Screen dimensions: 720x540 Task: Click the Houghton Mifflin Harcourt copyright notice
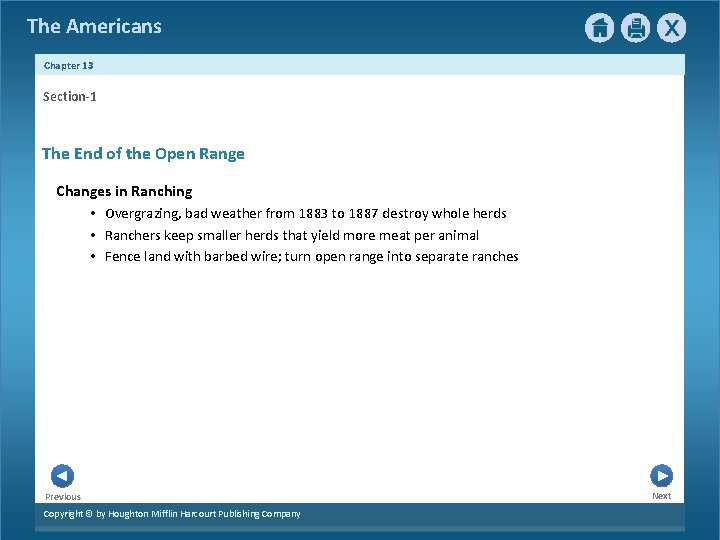tap(172, 514)
